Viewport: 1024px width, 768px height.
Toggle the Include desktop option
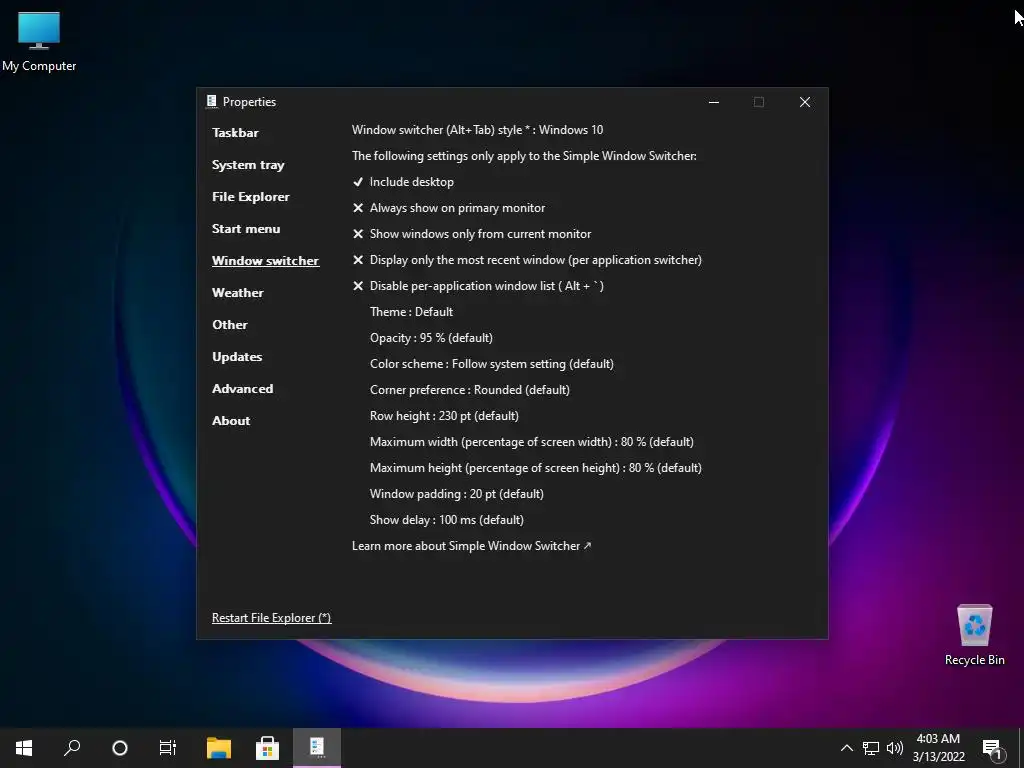coord(403,182)
